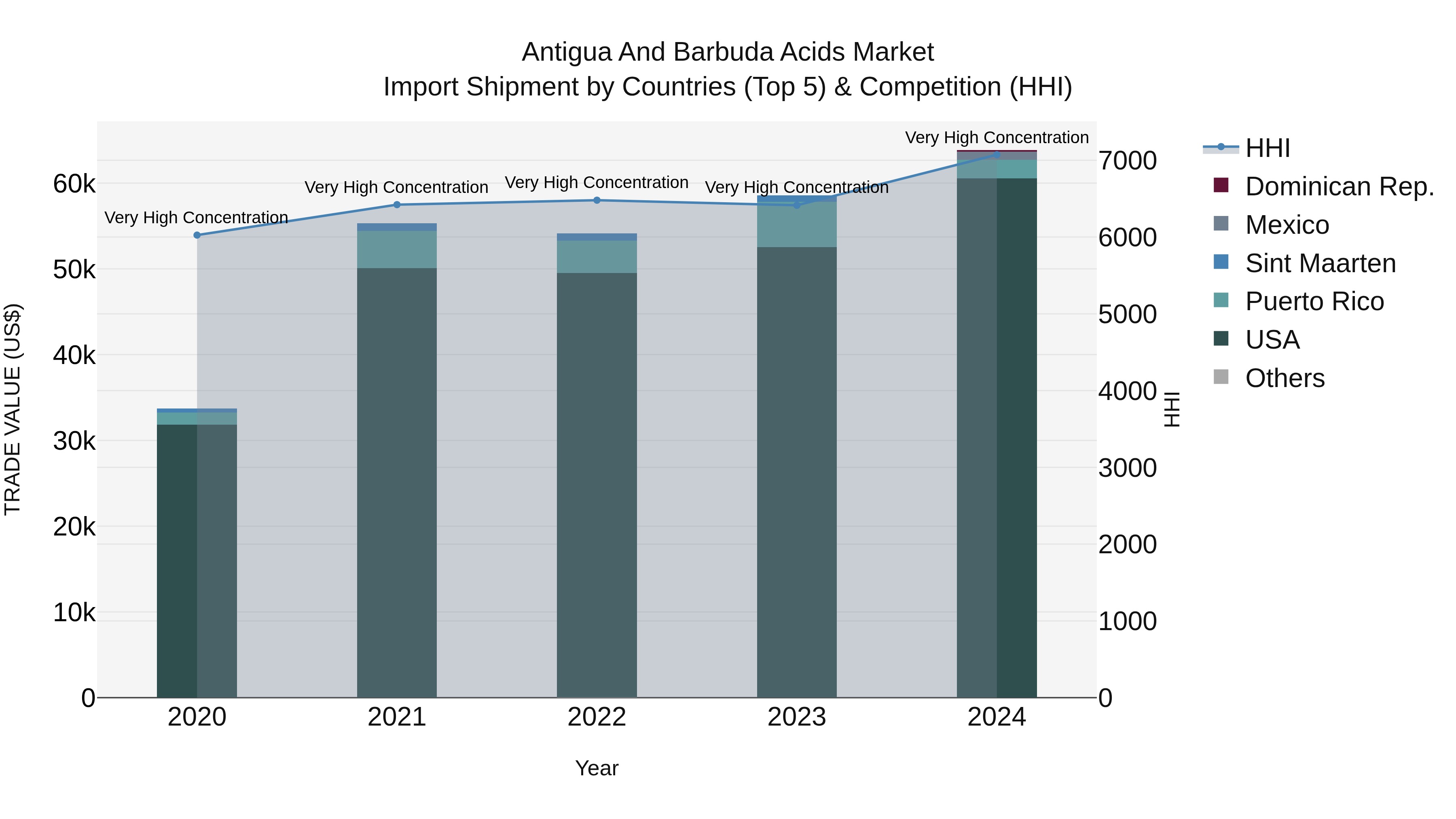Click the 2024 HHI data point
This screenshot has width=1456, height=819.
tap(997, 154)
